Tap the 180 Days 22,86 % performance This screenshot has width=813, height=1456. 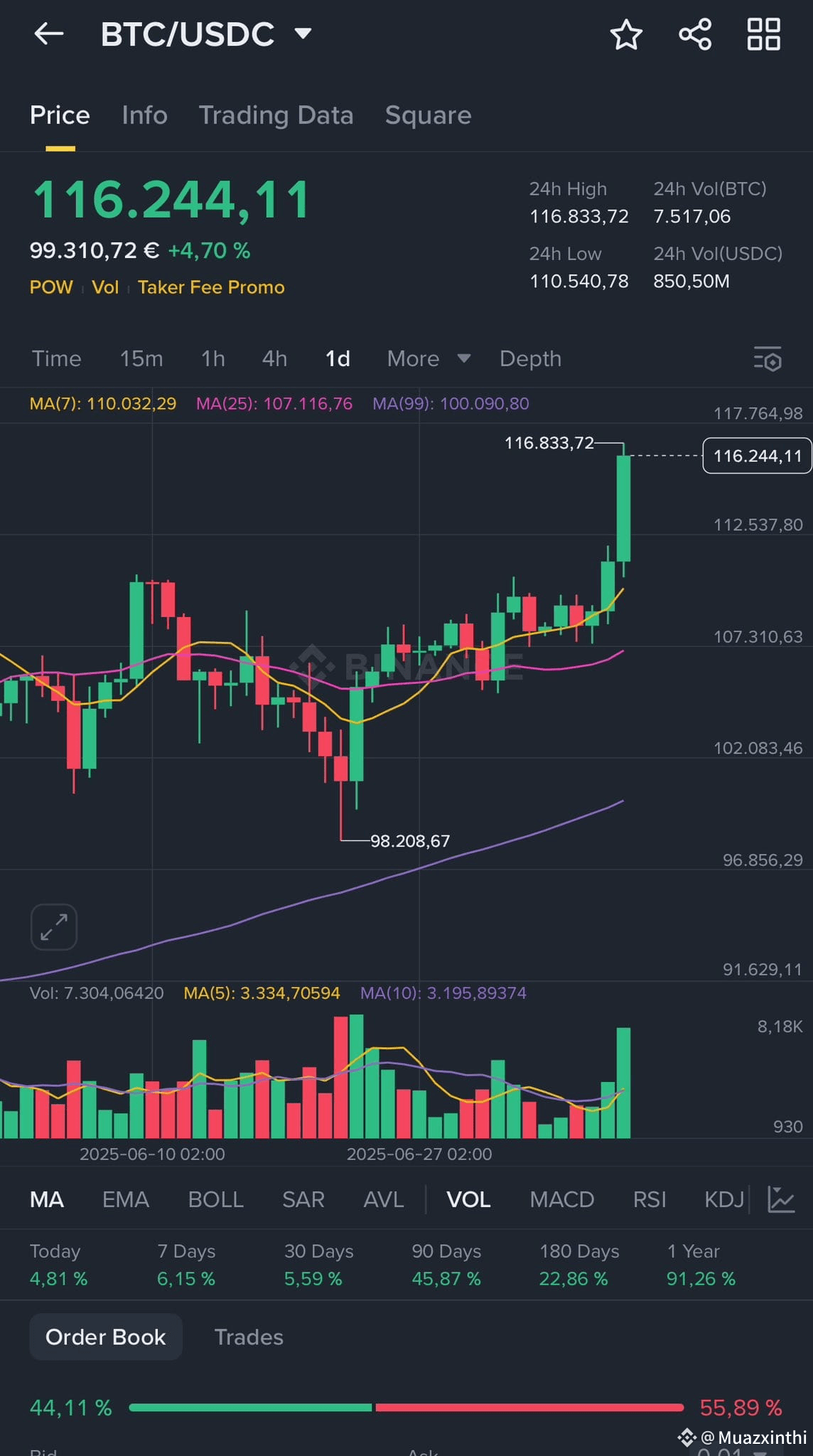579,1265
